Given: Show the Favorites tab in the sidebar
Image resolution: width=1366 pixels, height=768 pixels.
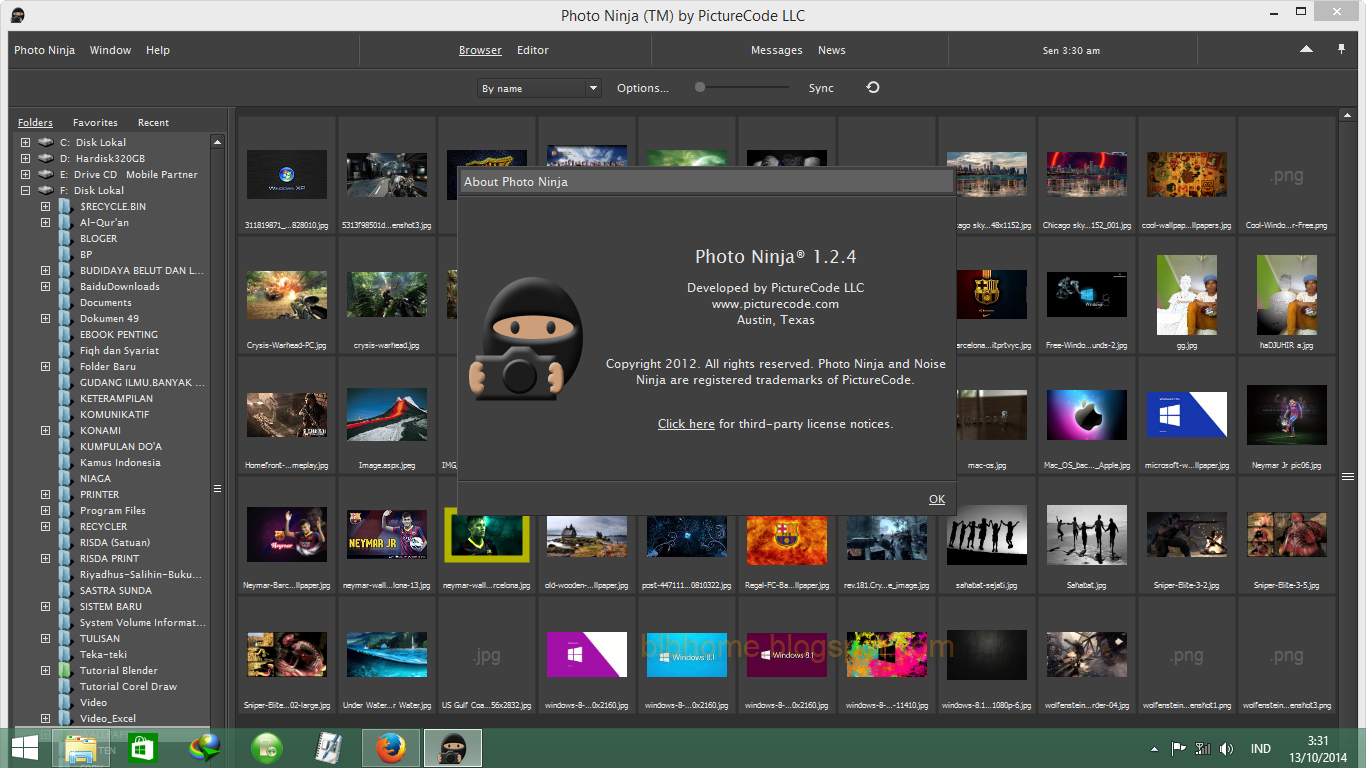Looking at the screenshot, I should (x=95, y=123).
